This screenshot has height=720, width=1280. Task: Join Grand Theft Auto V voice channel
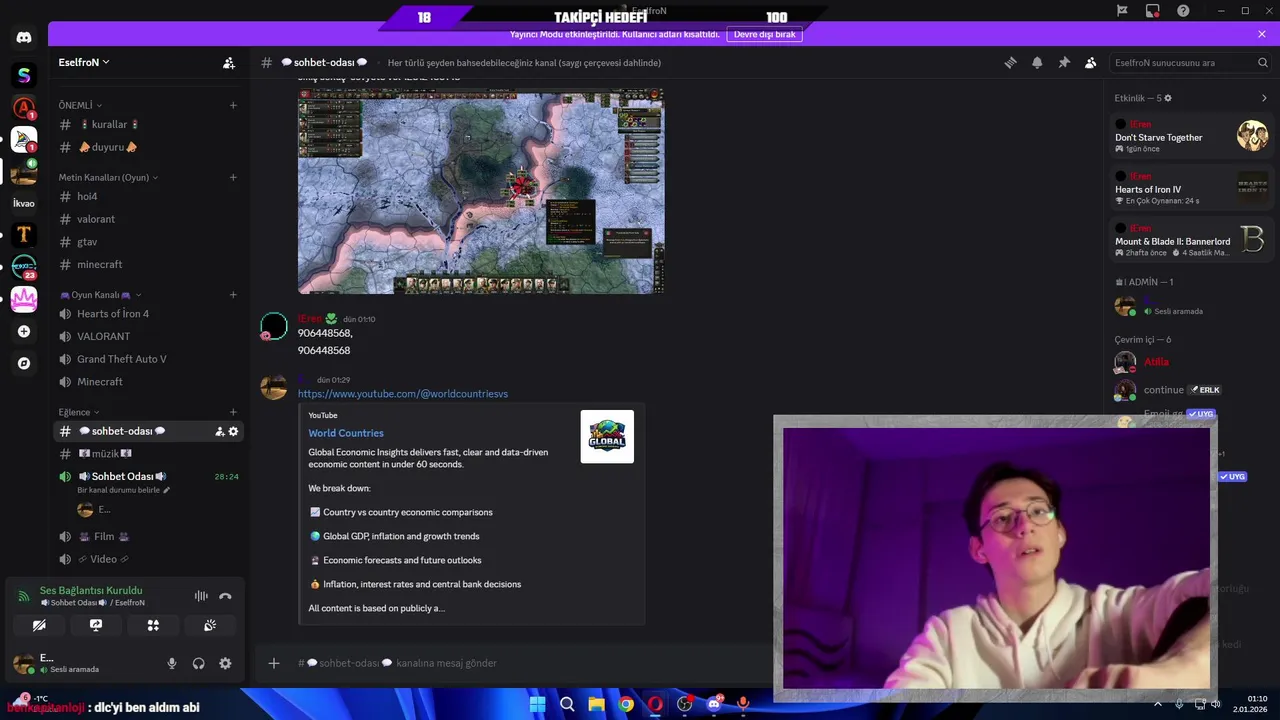tap(148, 359)
